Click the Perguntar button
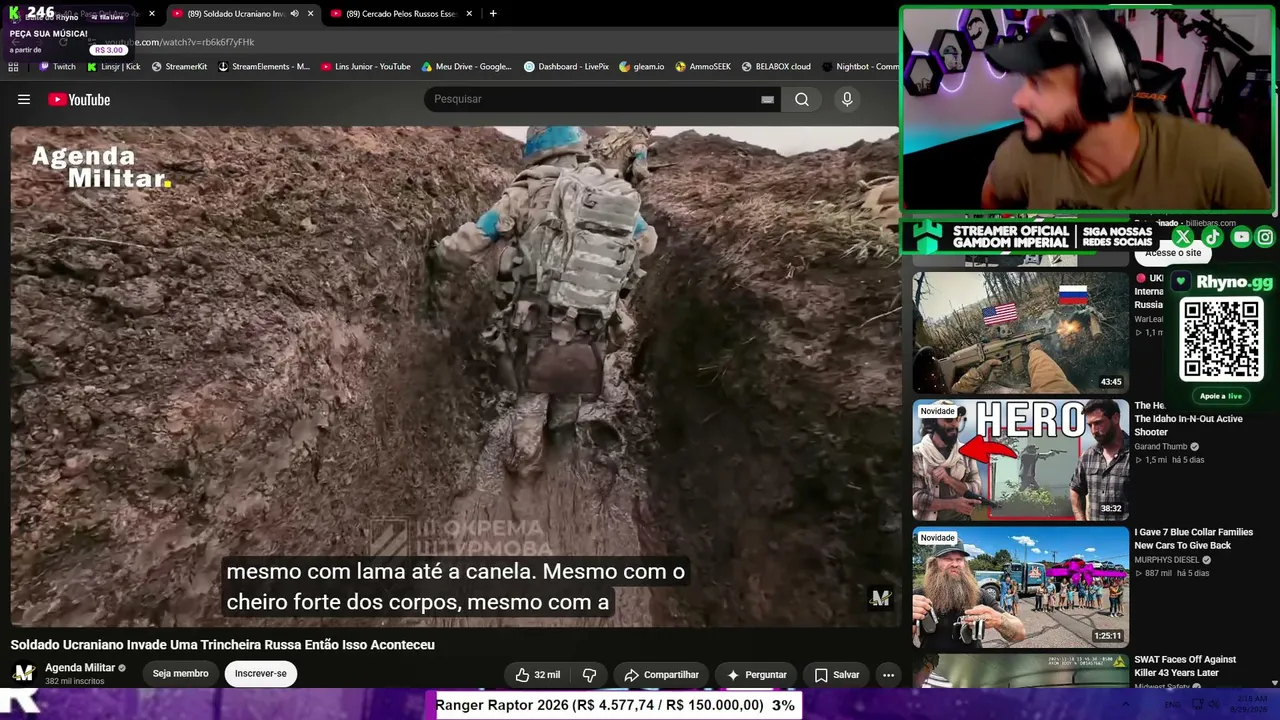The width and height of the screenshot is (1280, 720). pyautogui.click(x=756, y=675)
